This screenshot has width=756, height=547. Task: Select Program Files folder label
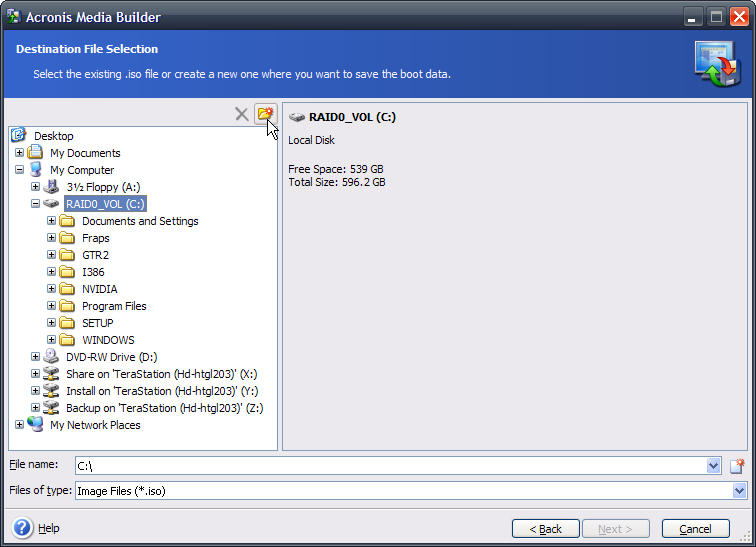click(114, 306)
